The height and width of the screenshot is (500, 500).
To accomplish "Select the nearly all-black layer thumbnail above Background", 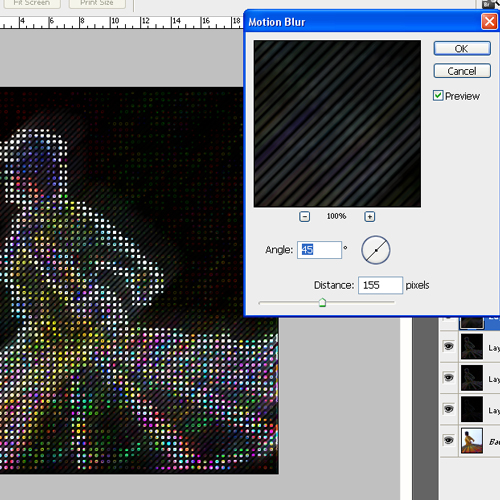I will click(x=472, y=409).
